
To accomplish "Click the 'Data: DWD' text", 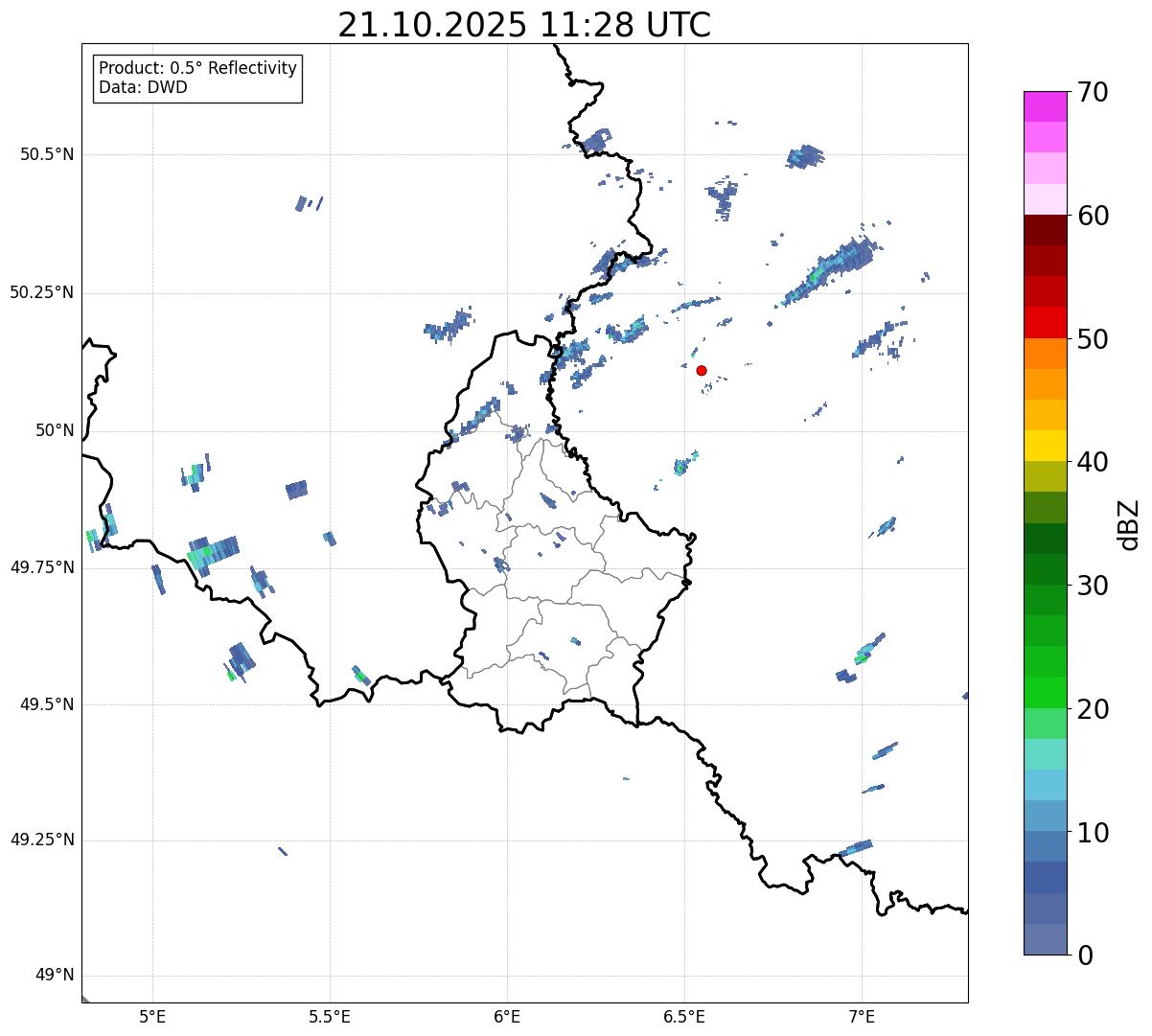I will [144, 87].
